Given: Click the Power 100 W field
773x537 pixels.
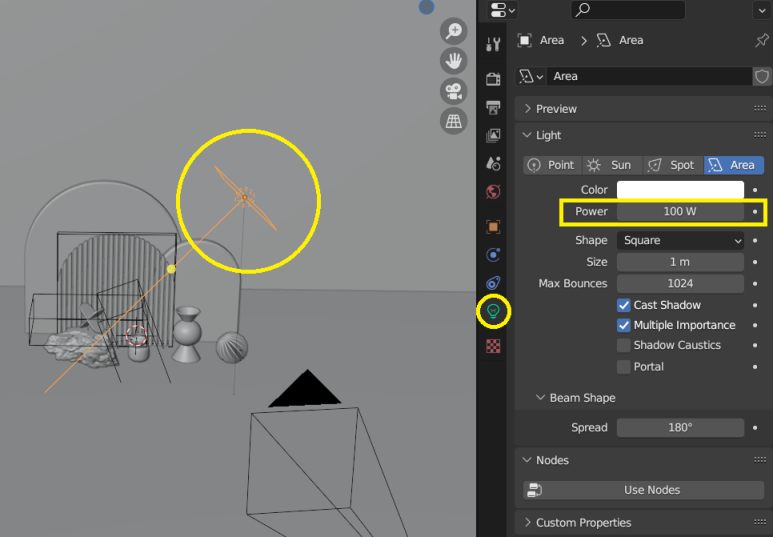Looking at the screenshot, I should tap(680, 212).
